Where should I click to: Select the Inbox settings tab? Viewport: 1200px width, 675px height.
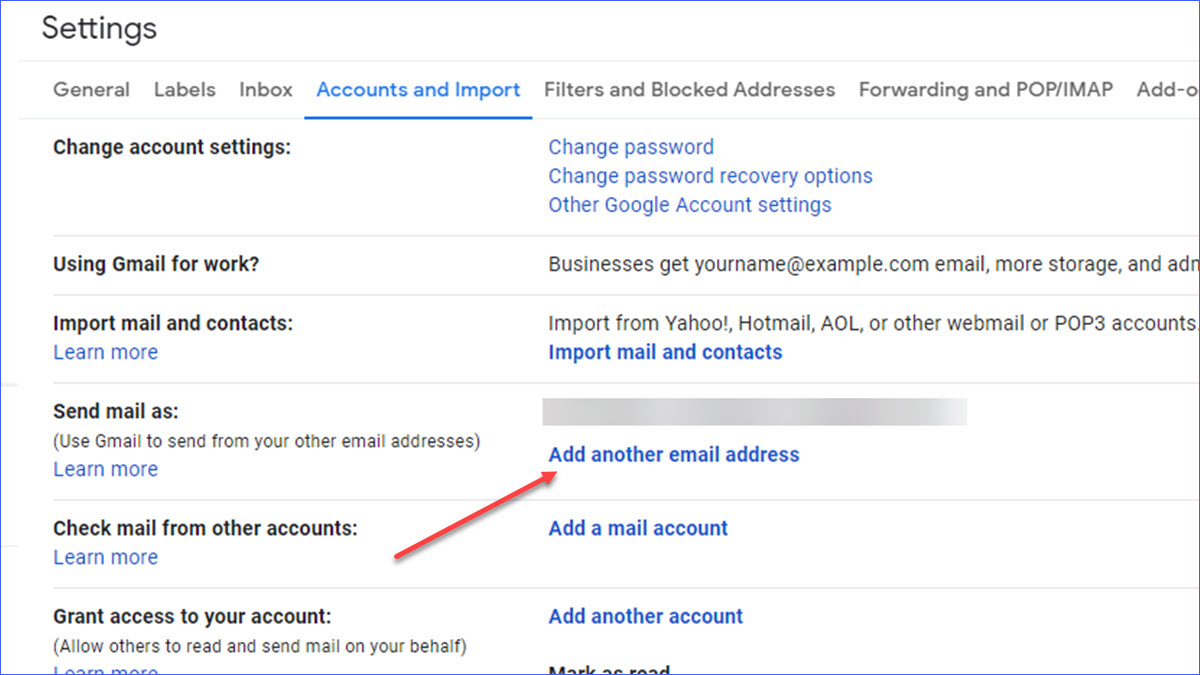(x=265, y=89)
